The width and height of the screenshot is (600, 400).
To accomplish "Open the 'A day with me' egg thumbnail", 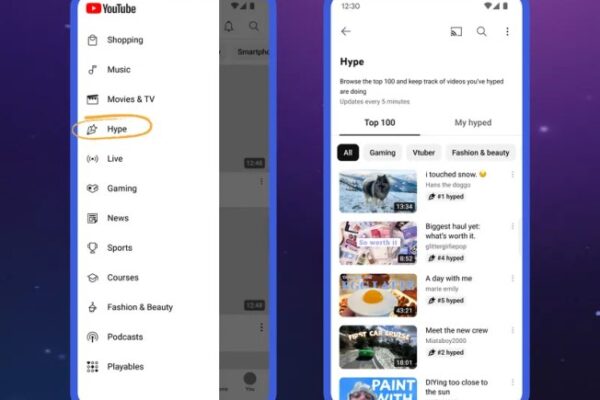I will (x=378, y=295).
